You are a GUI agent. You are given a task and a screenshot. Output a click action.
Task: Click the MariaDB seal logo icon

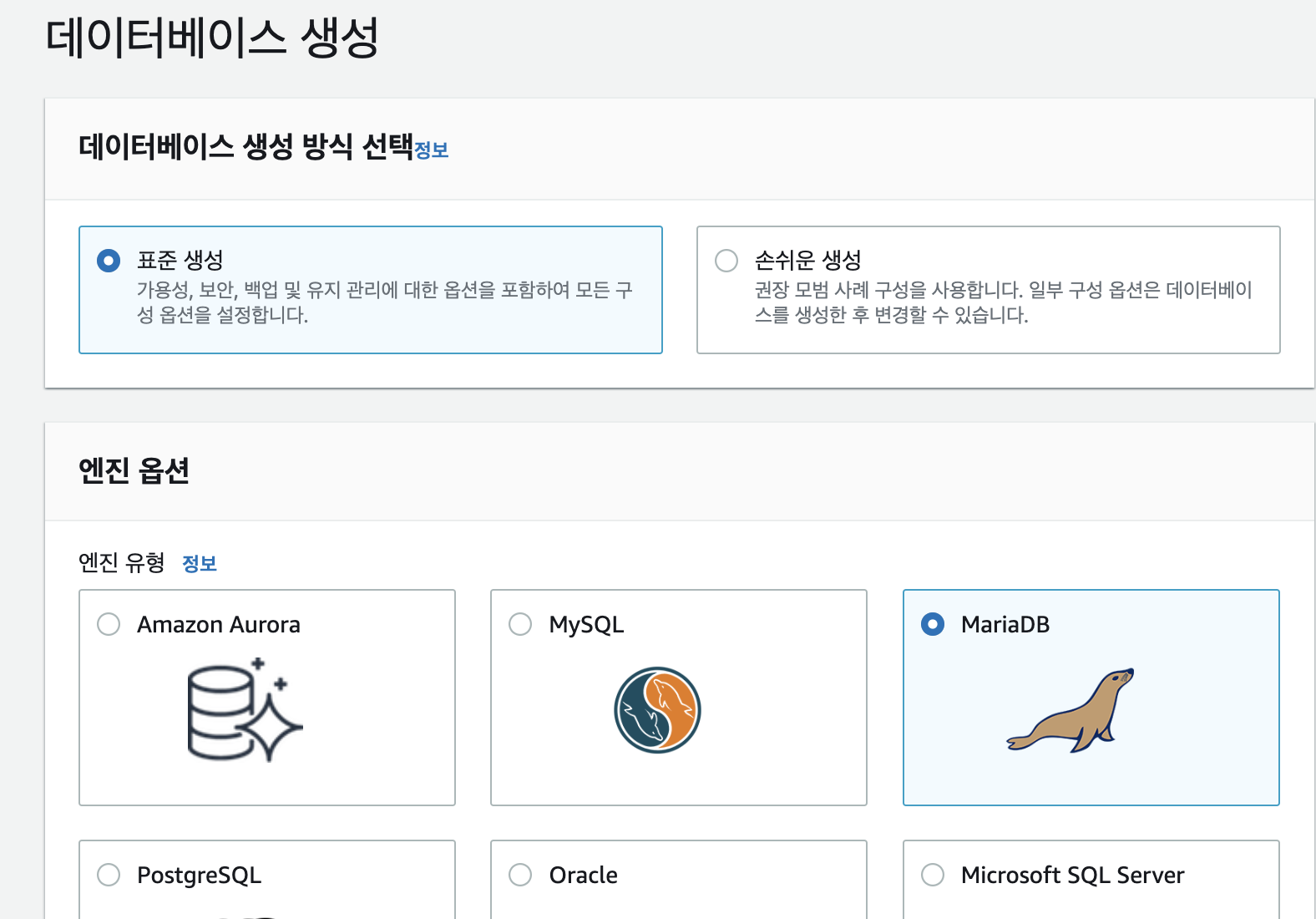[x=1071, y=710]
